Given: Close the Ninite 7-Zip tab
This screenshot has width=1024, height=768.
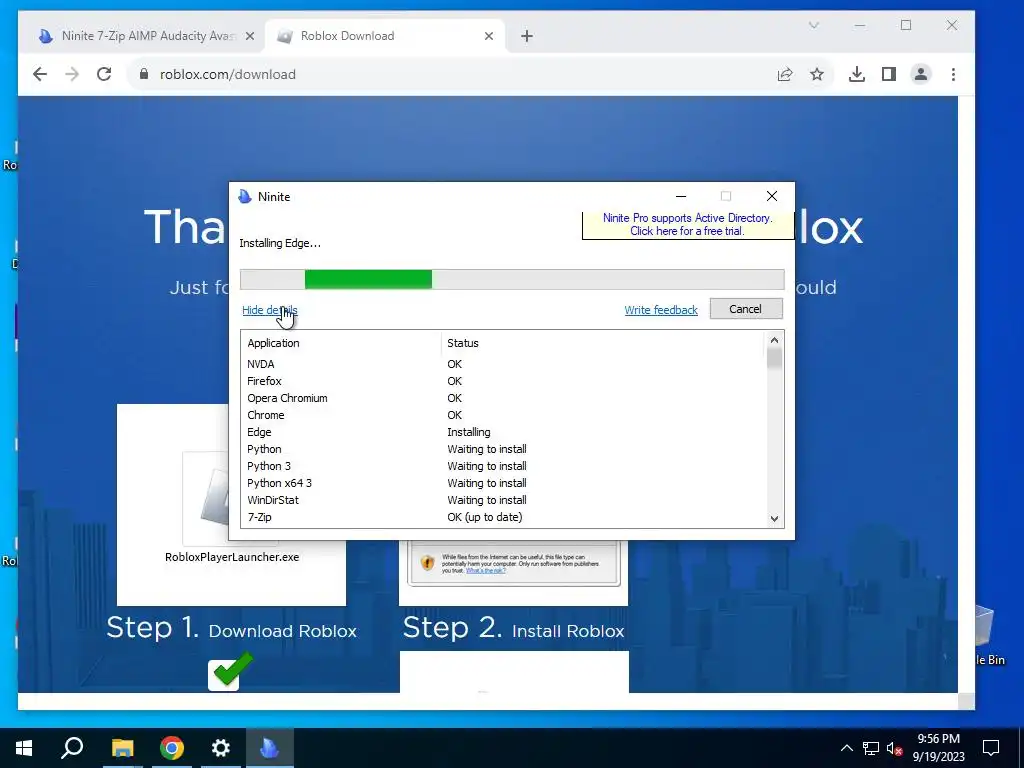Looking at the screenshot, I should [249, 36].
